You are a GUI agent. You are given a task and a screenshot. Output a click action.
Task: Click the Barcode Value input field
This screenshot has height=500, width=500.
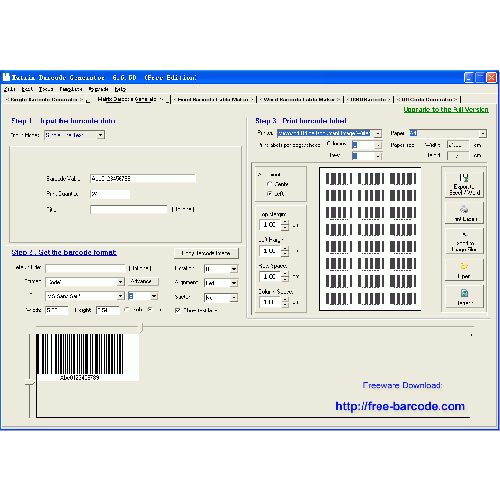coord(143,178)
